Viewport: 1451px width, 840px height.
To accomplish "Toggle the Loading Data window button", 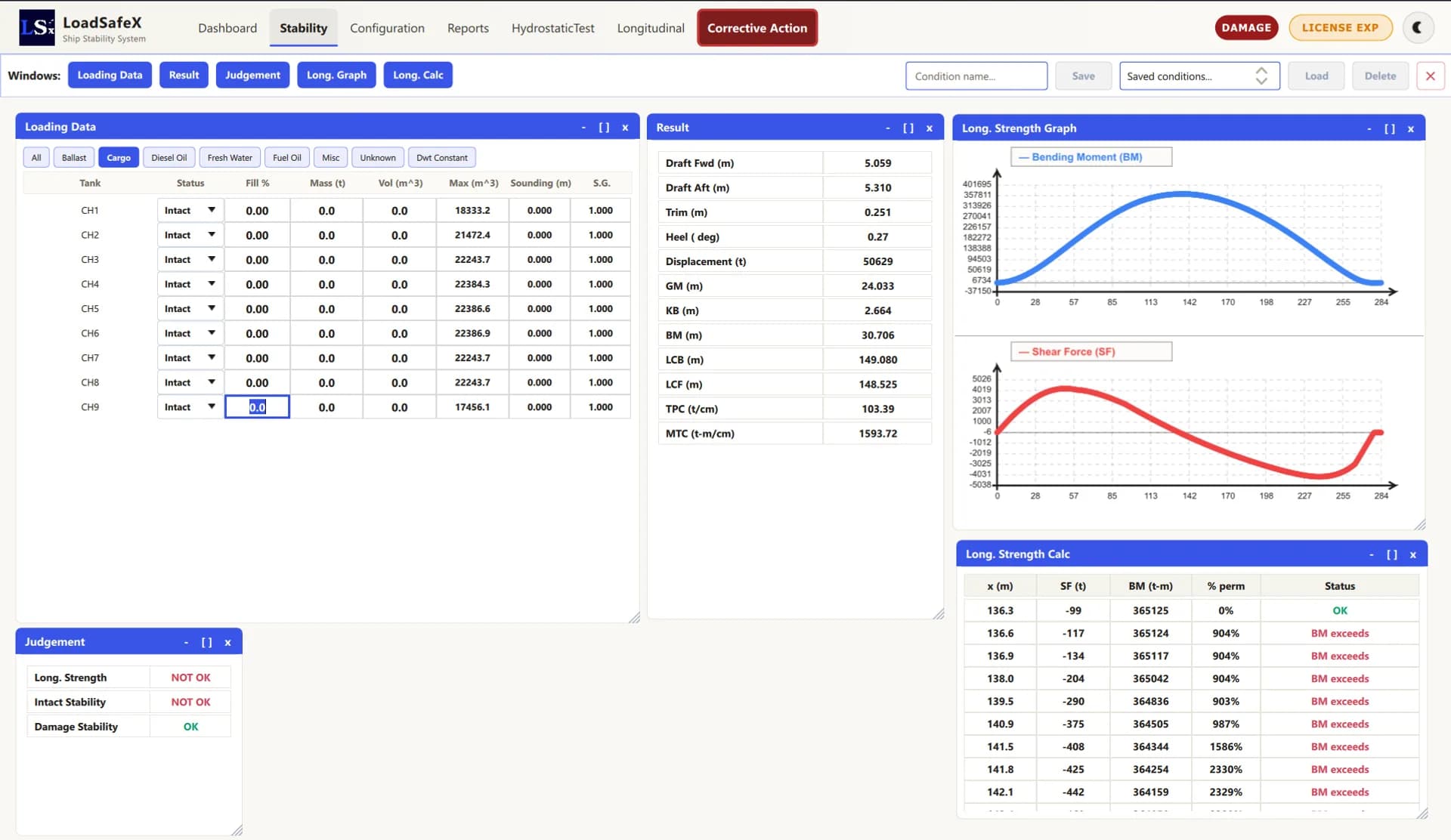I will [110, 75].
